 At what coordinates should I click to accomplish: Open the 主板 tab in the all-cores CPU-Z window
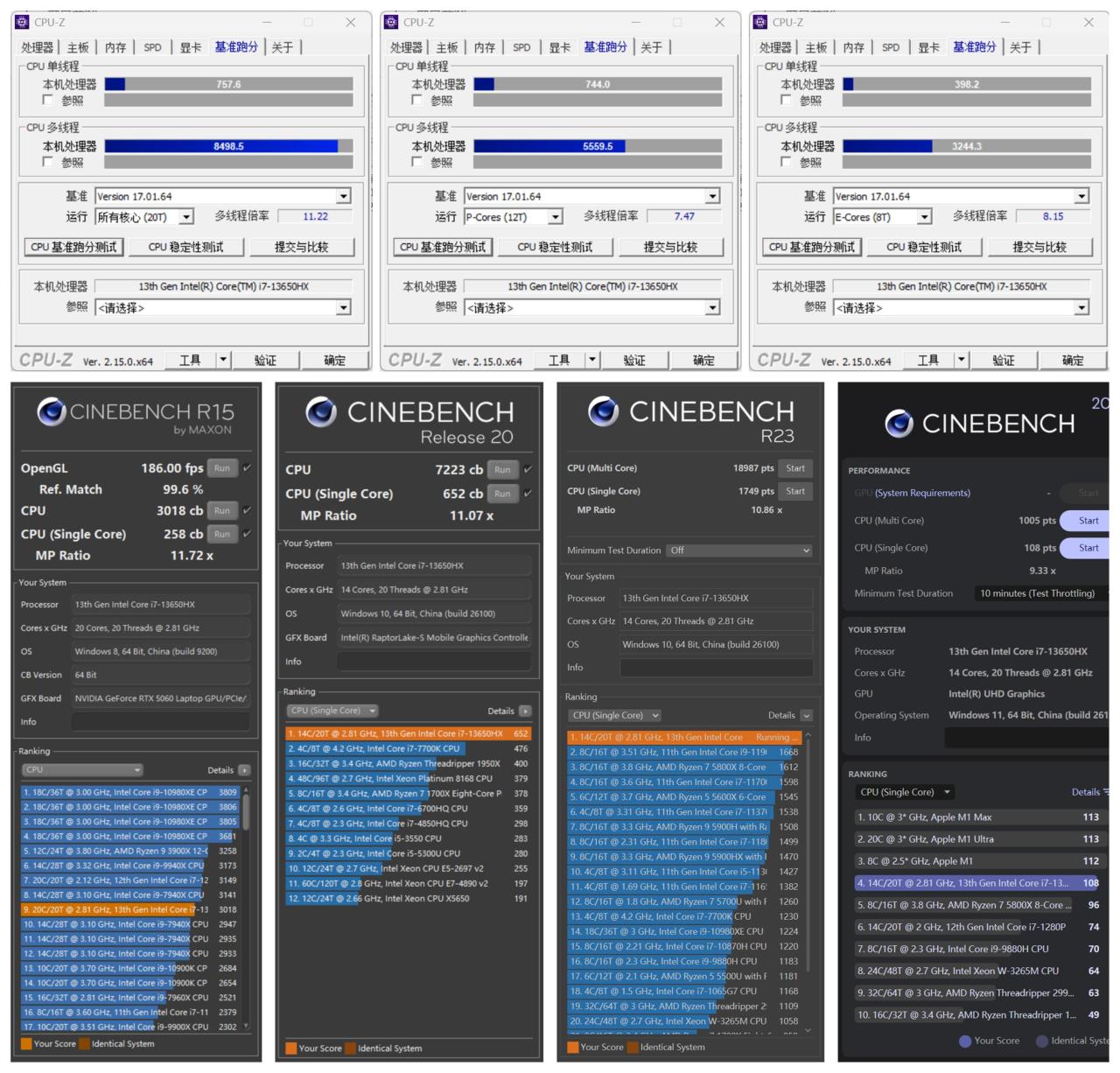(x=78, y=47)
